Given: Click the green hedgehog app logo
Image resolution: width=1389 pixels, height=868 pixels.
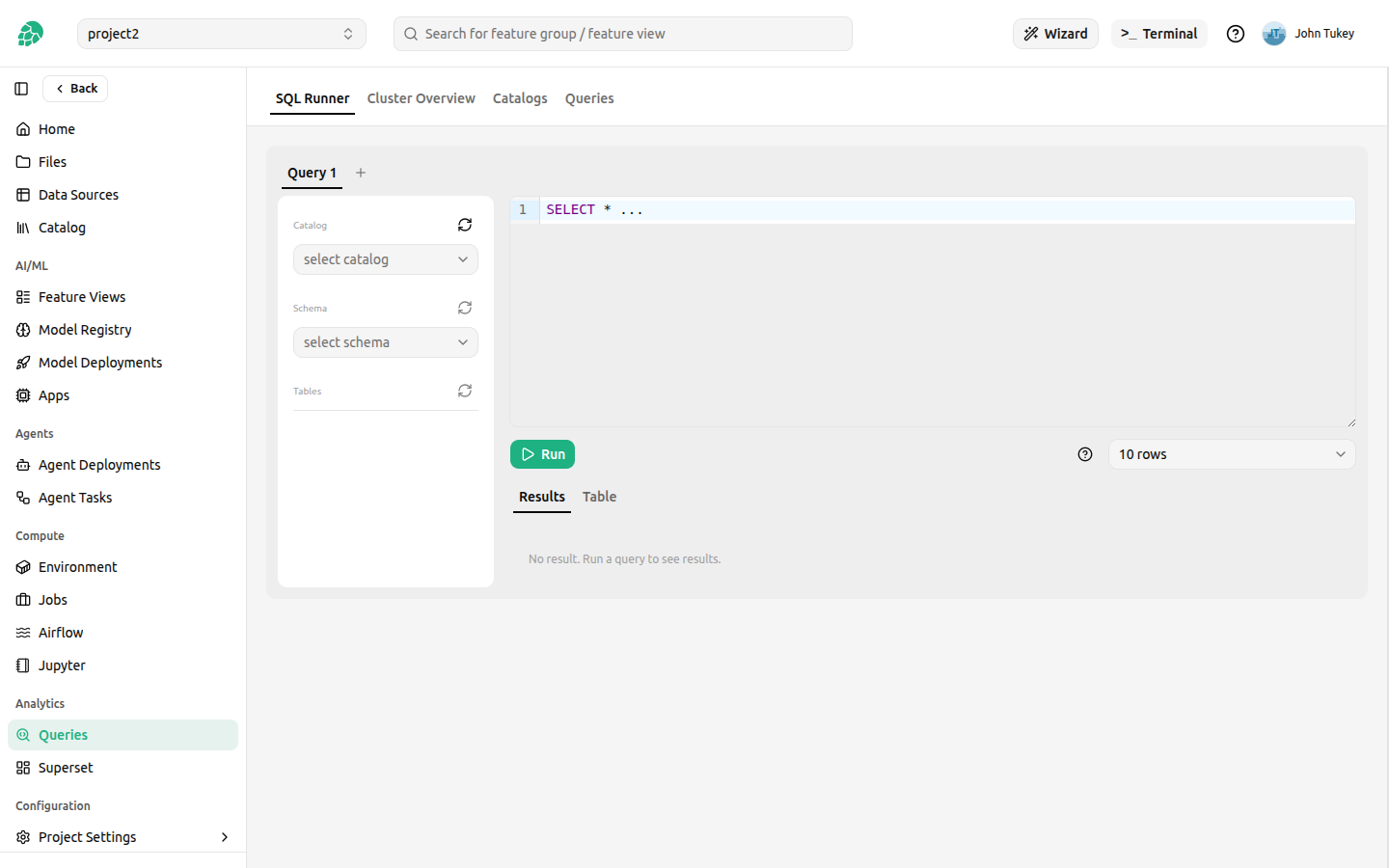Looking at the screenshot, I should [30, 34].
